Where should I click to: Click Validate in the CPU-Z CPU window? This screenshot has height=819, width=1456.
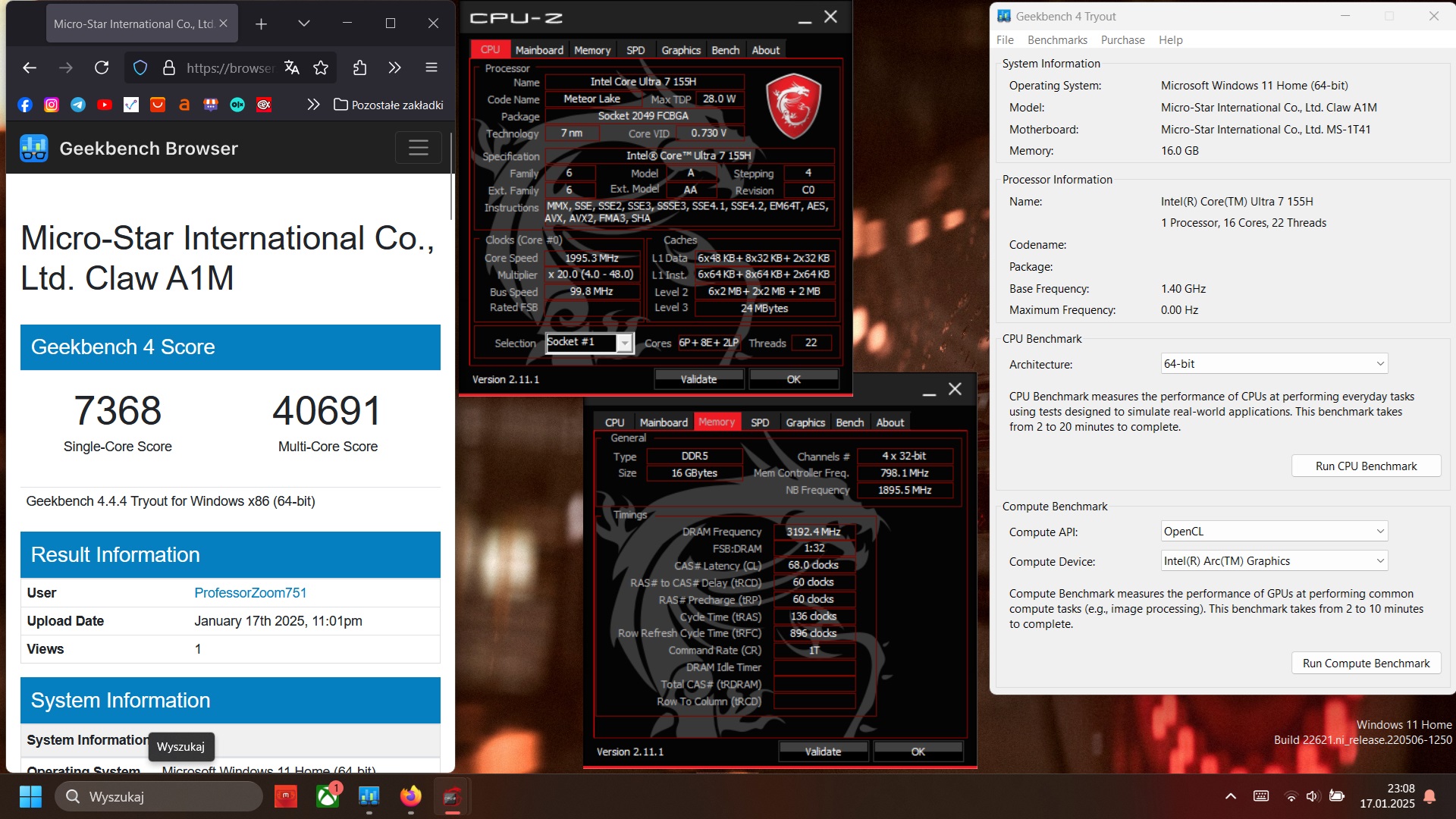tap(698, 378)
